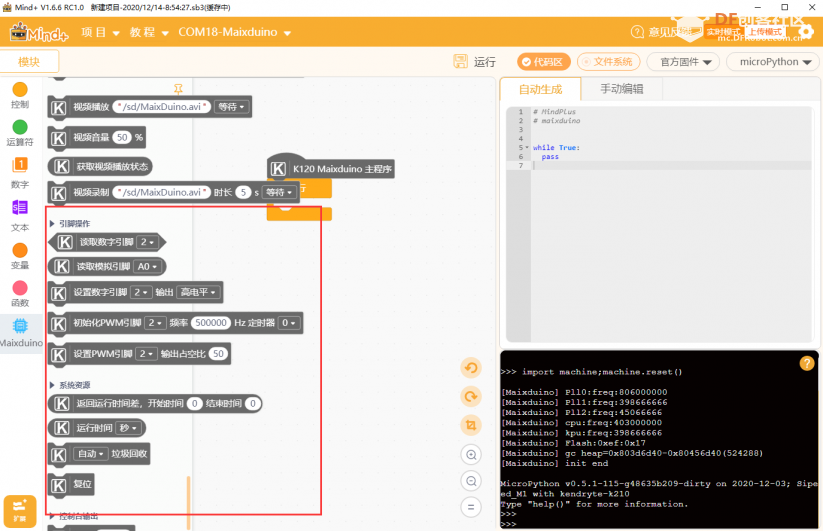Switch to 上传模式 upload mode

(x=765, y=32)
